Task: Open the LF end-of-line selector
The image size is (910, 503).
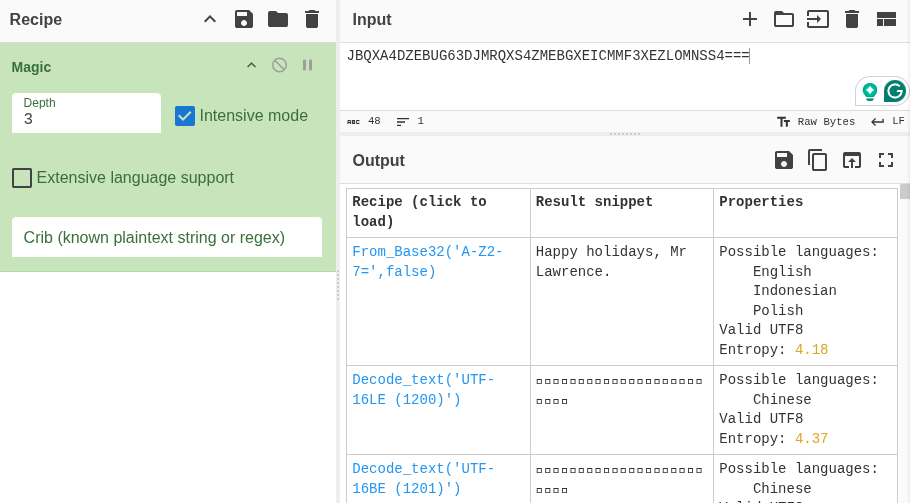Action: (x=888, y=122)
